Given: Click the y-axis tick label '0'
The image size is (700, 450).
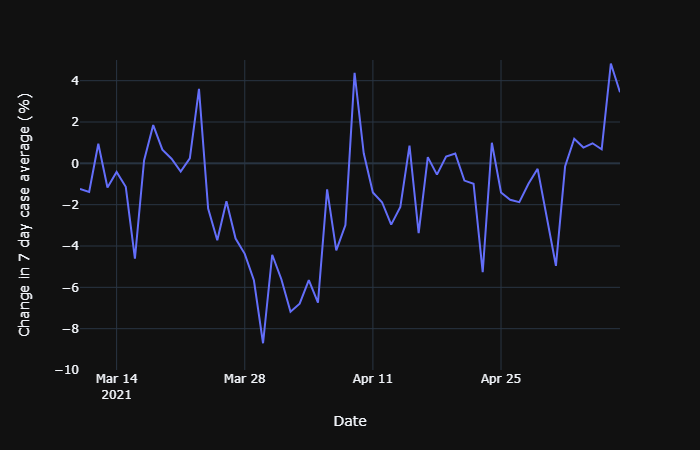Looking at the screenshot, I should click(75, 163).
